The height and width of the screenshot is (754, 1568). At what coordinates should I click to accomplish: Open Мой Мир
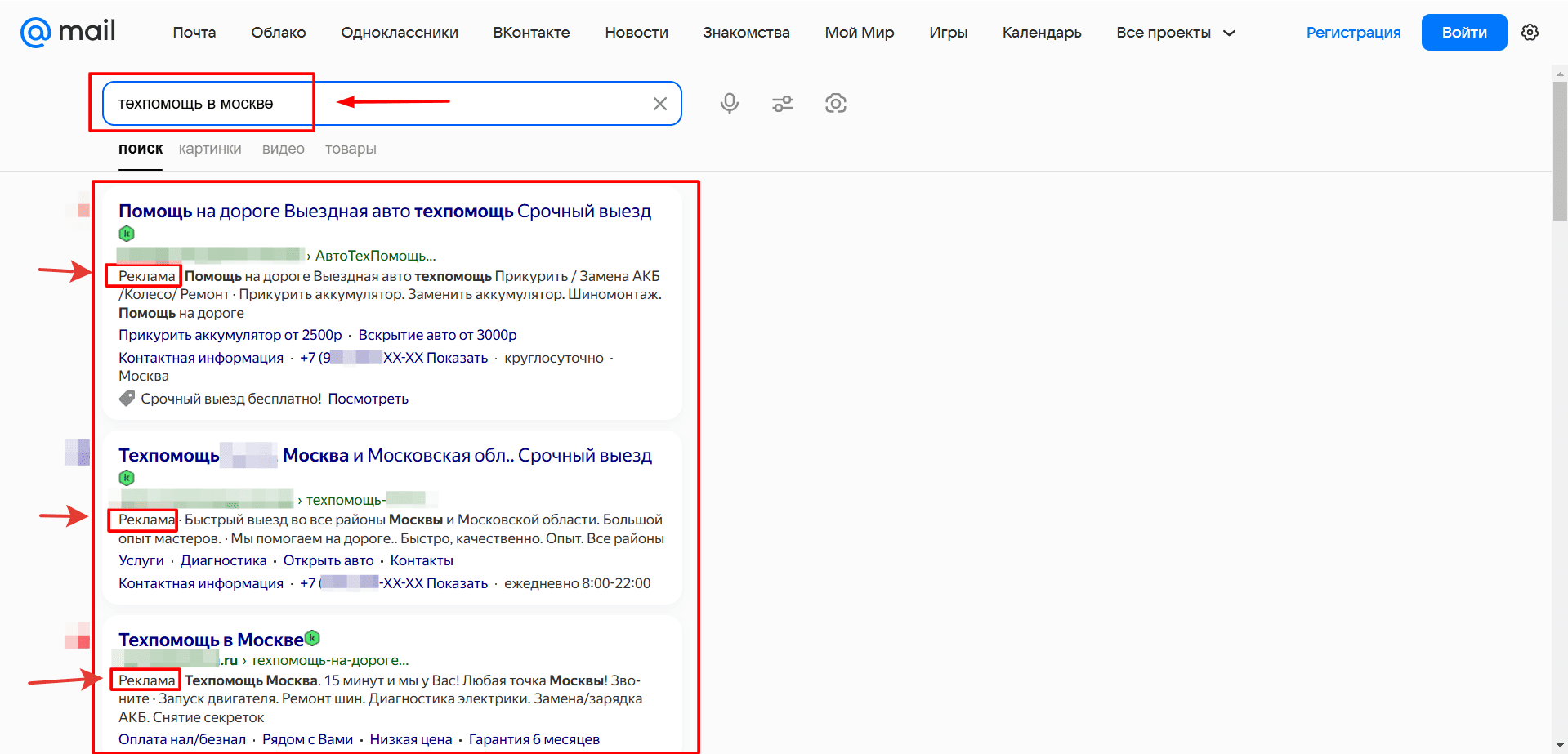[860, 33]
